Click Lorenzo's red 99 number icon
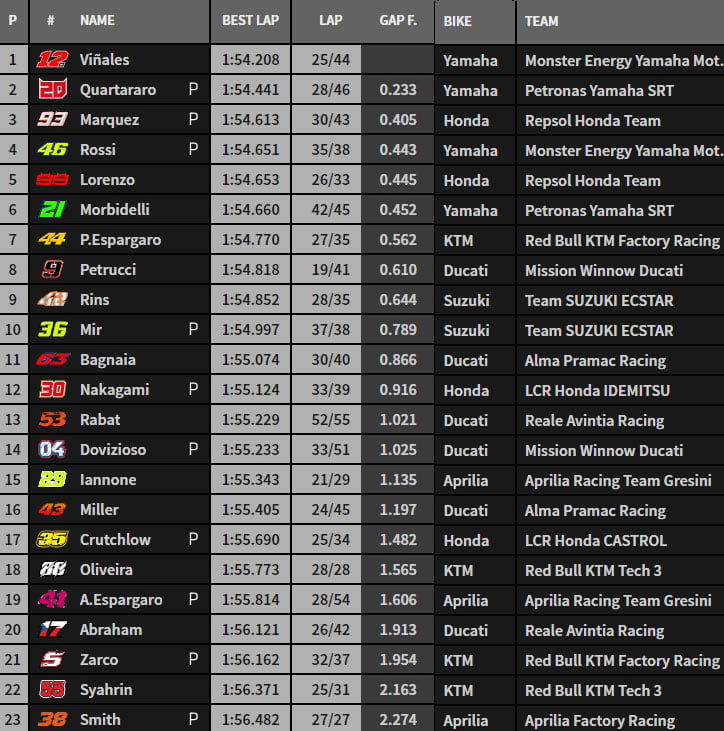Viewport: 724px width, 731px height. point(52,179)
